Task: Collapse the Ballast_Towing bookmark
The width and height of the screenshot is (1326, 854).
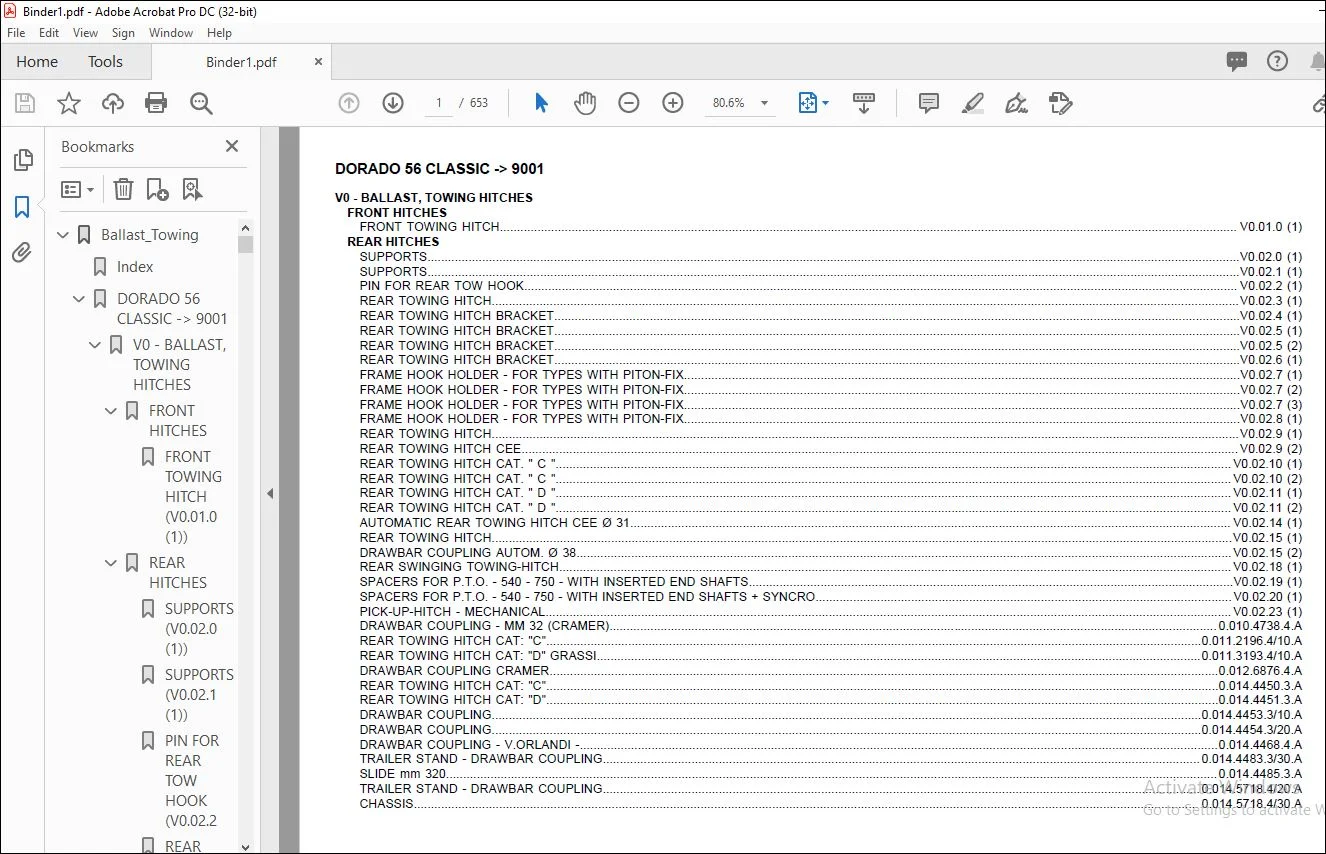Action: (64, 235)
